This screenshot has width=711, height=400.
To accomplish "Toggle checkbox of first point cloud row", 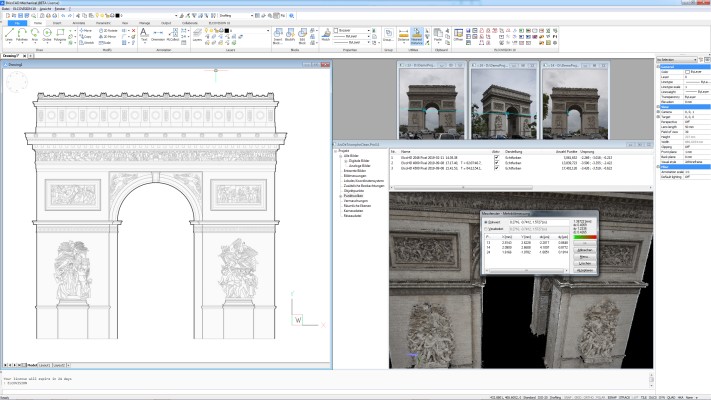I will pyautogui.click(x=497, y=157).
